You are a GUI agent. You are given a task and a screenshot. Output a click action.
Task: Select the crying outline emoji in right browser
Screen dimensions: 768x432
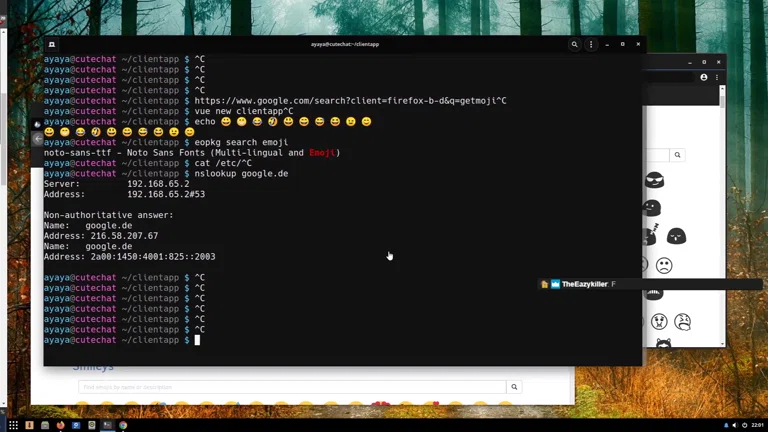pos(659,321)
